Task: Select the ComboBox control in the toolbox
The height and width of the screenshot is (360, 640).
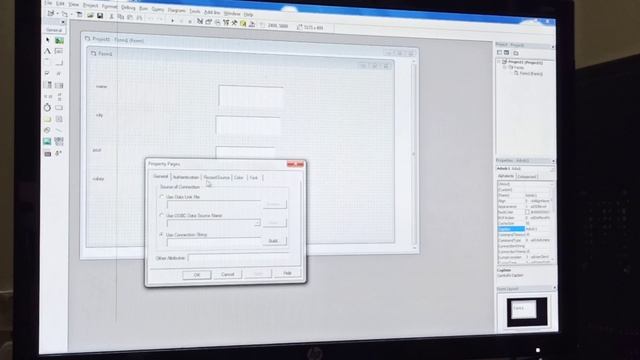Action: click(47, 85)
